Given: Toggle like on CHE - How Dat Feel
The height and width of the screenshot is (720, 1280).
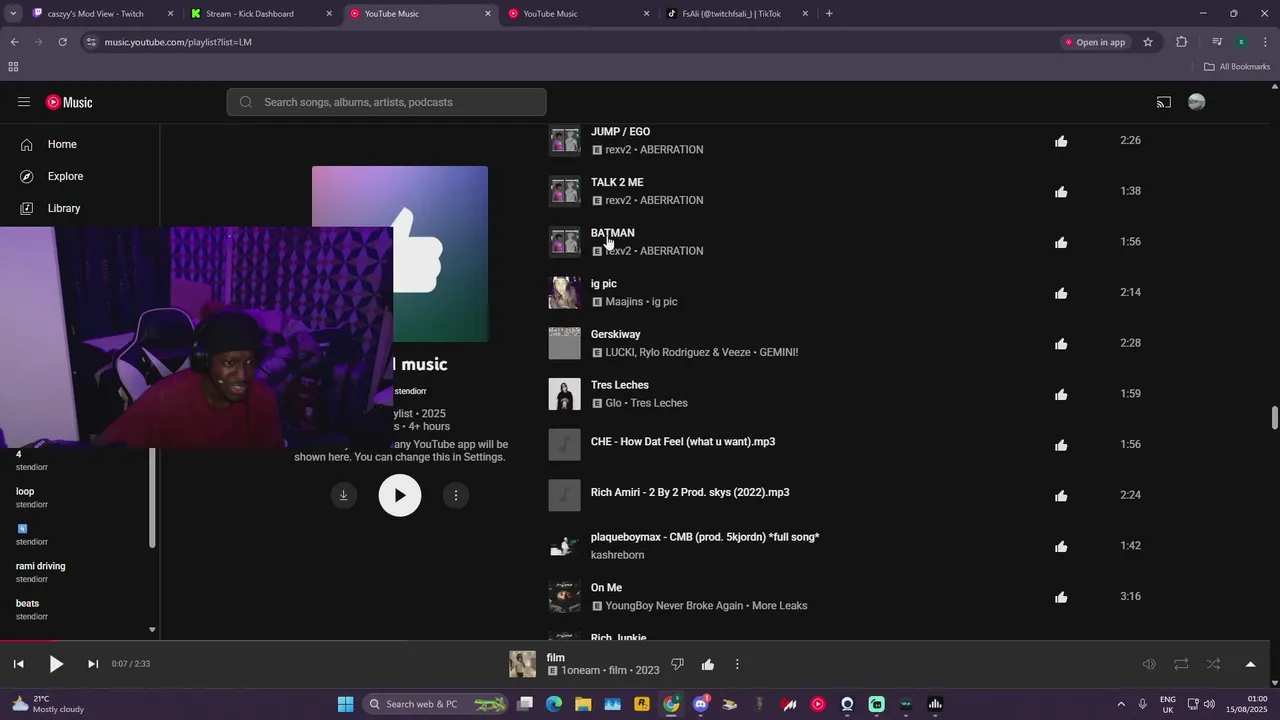Looking at the screenshot, I should pos(1061,445).
